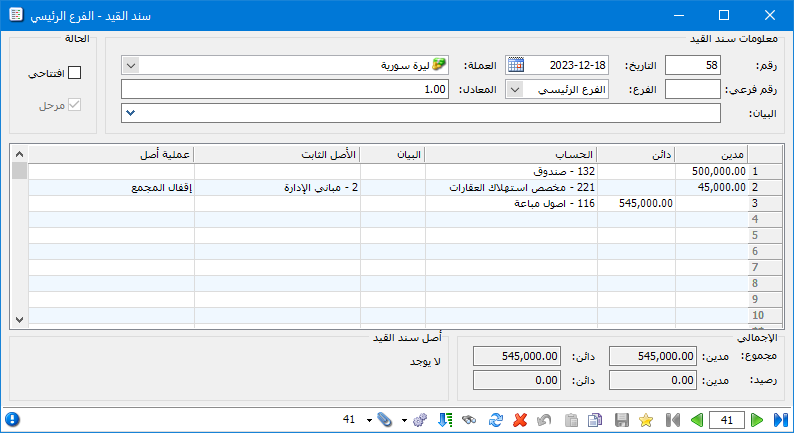Select the إقفال المجمع operation cell

pyautogui.click(x=111, y=187)
